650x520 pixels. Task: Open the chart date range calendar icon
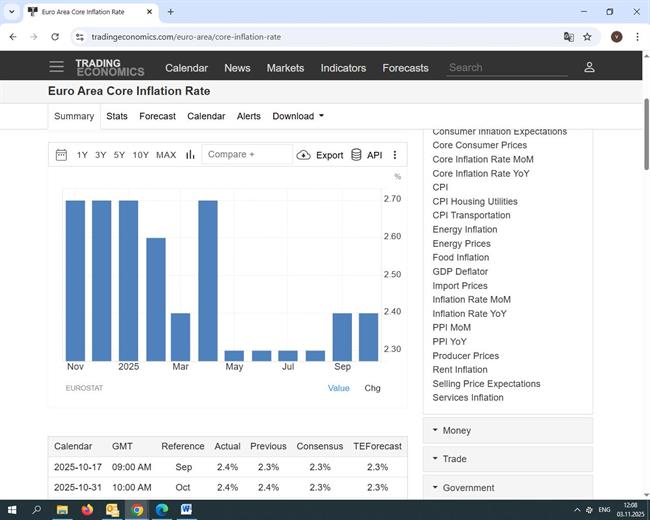tap(61, 155)
